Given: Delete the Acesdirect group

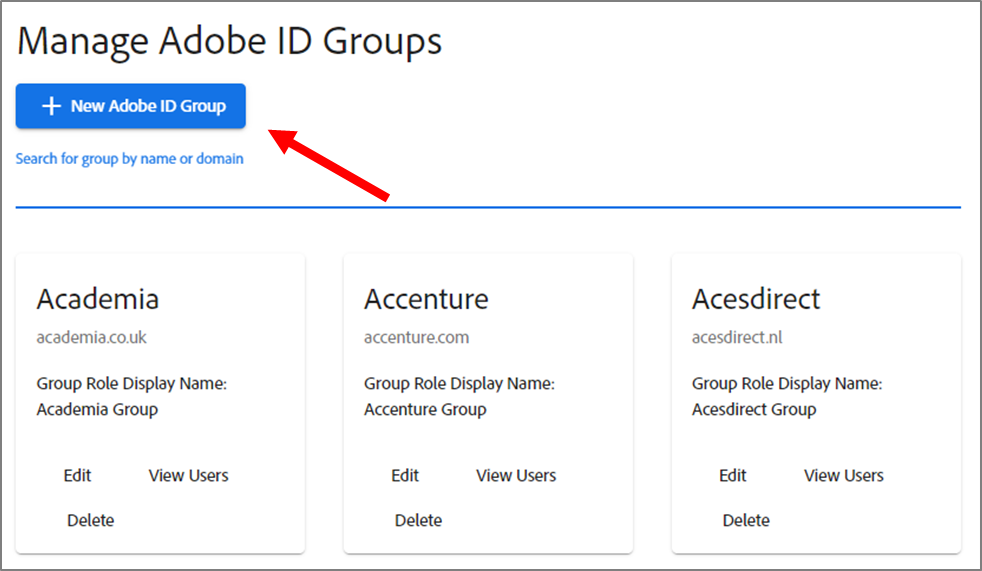Looking at the screenshot, I should tap(746, 520).
